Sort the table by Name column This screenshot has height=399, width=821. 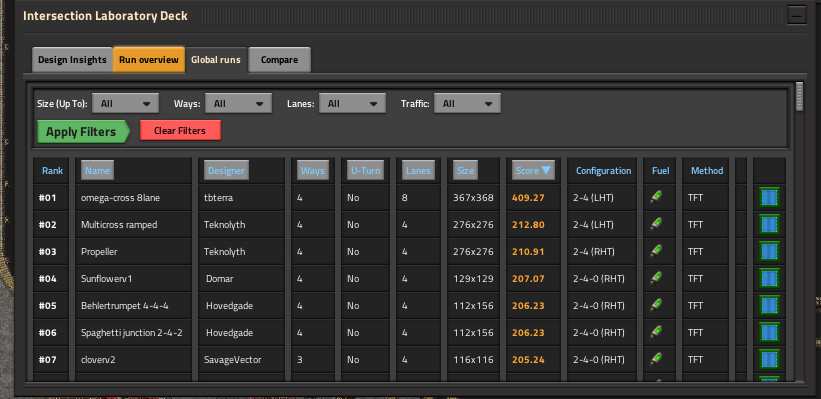point(97,171)
